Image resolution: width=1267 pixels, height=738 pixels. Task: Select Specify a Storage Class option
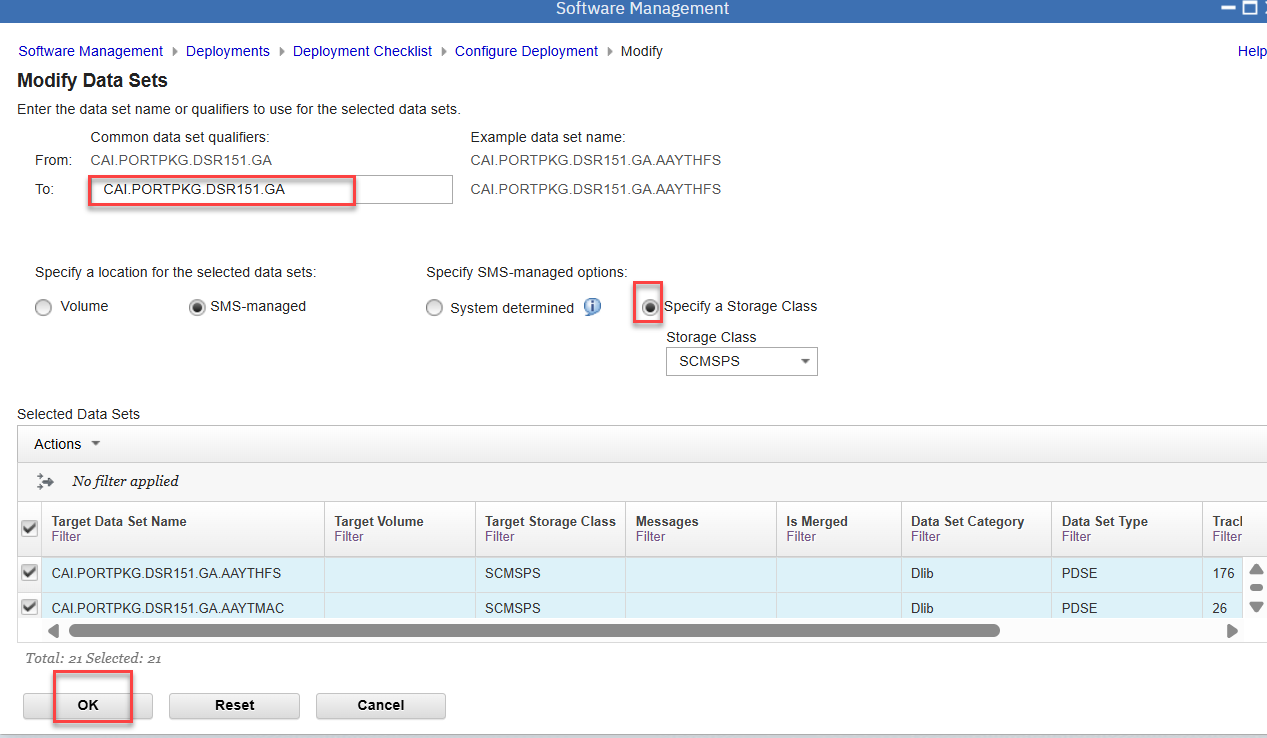tap(650, 308)
